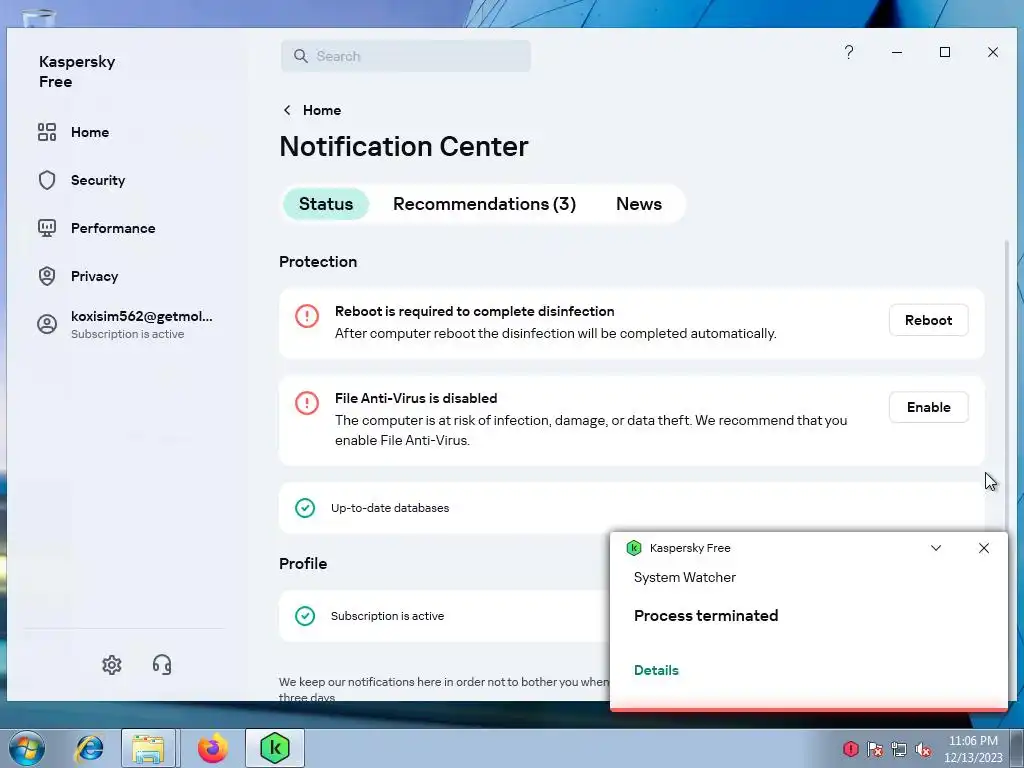Open the Privacy section

pyautogui.click(x=78, y=276)
